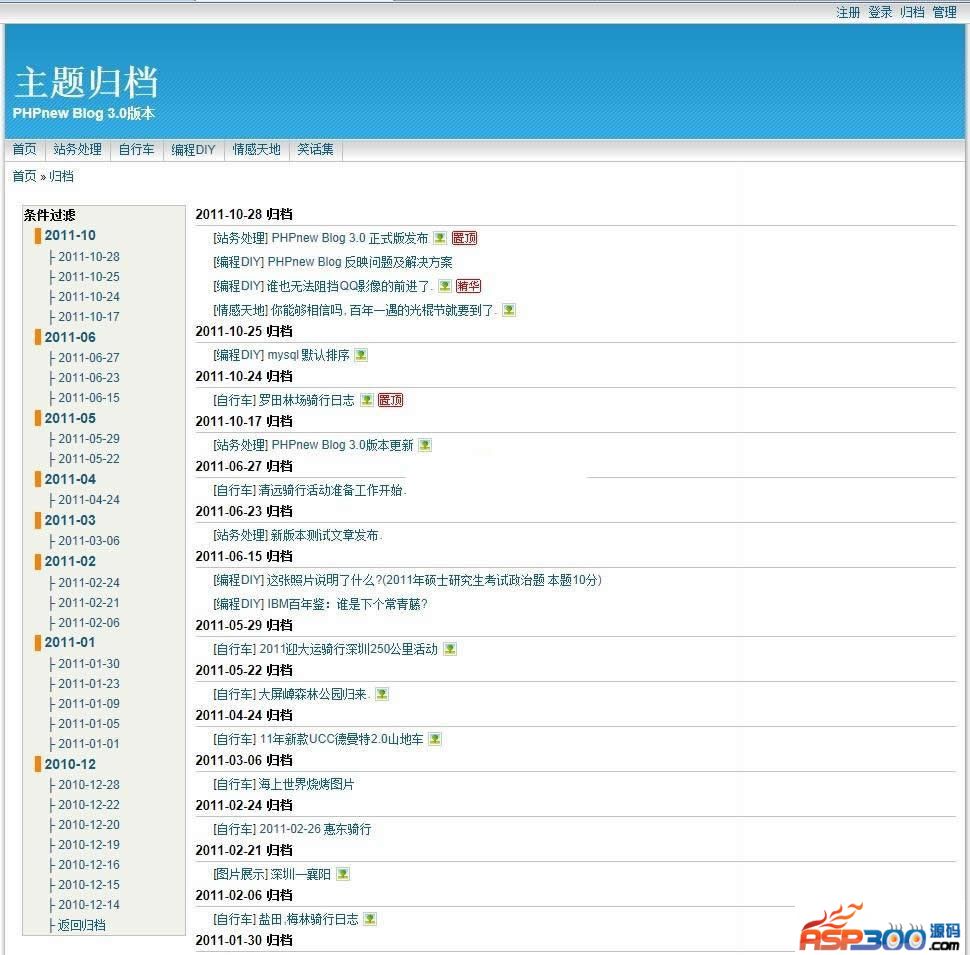This screenshot has height=955, width=970.
Task: Open the 2011-01 month group
Action: pyautogui.click(x=70, y=643)
